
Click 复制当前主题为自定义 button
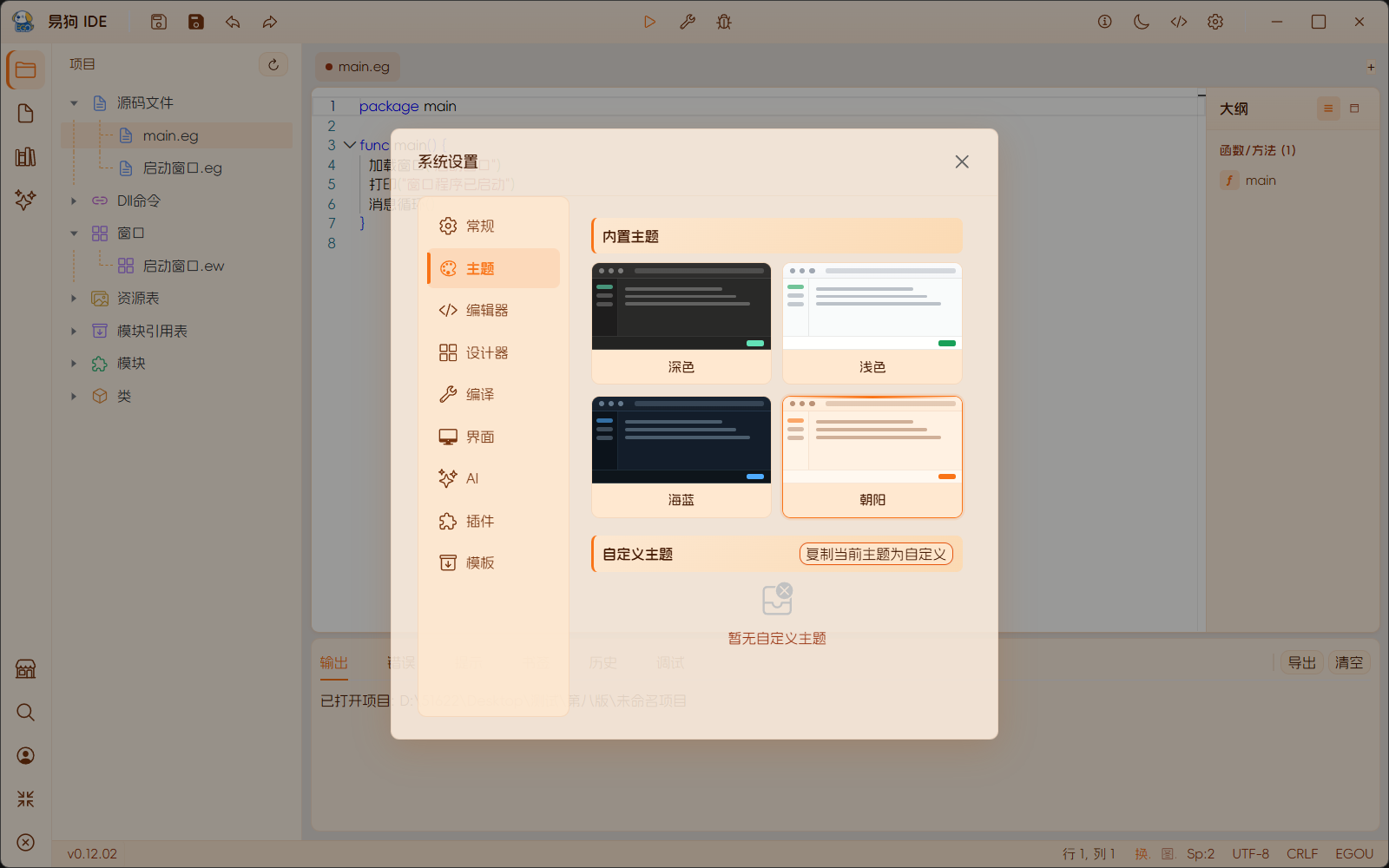point(876,554)
